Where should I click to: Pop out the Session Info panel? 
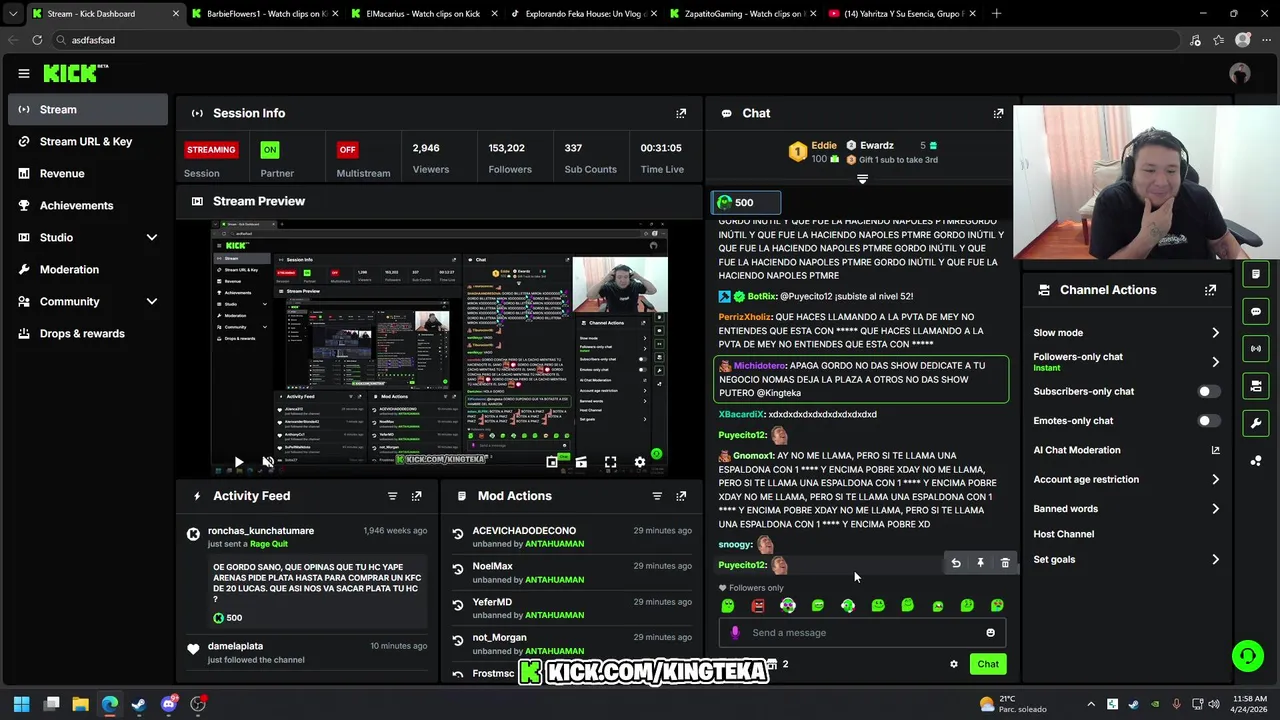point(681,113)
